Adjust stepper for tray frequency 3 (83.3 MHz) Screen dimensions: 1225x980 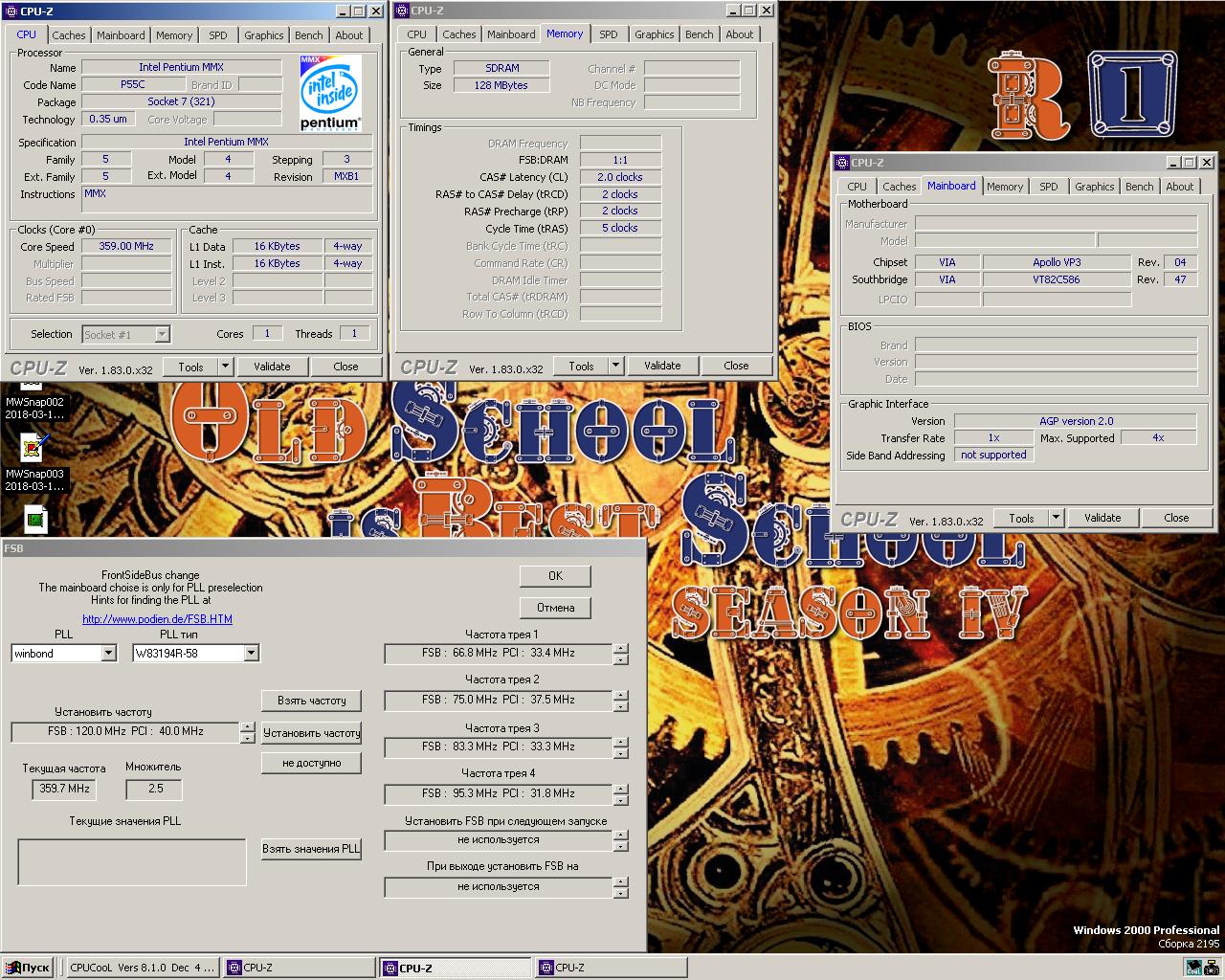point(621,747)
